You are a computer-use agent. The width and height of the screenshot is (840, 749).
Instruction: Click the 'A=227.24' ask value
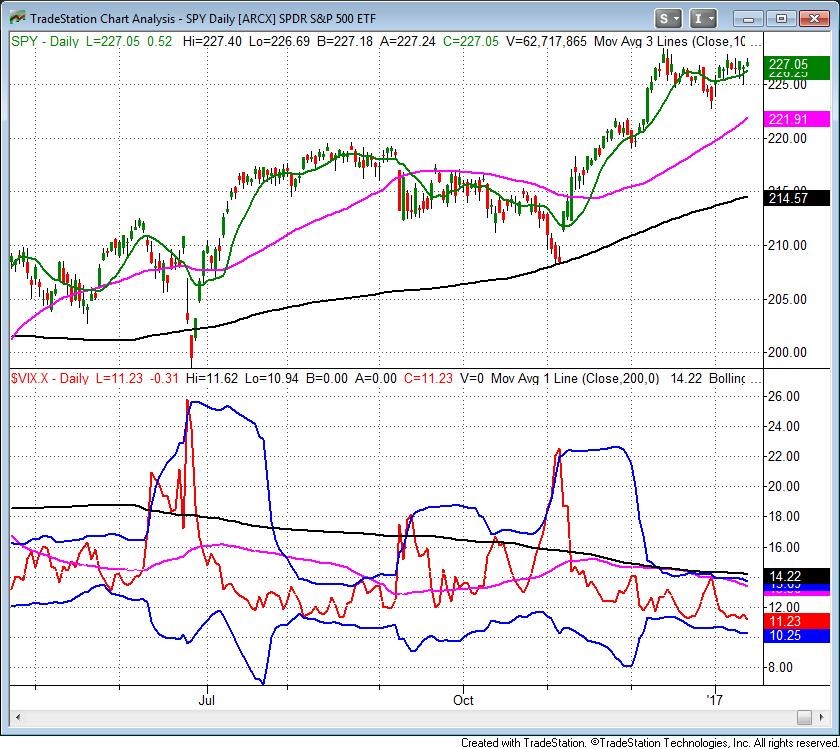pos(408,41)
